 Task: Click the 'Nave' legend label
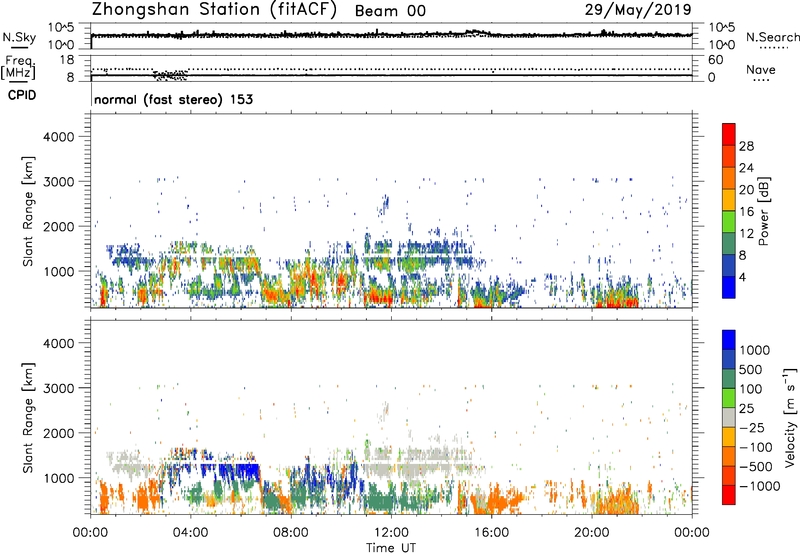pyautogui.click(x=761, y=69)
